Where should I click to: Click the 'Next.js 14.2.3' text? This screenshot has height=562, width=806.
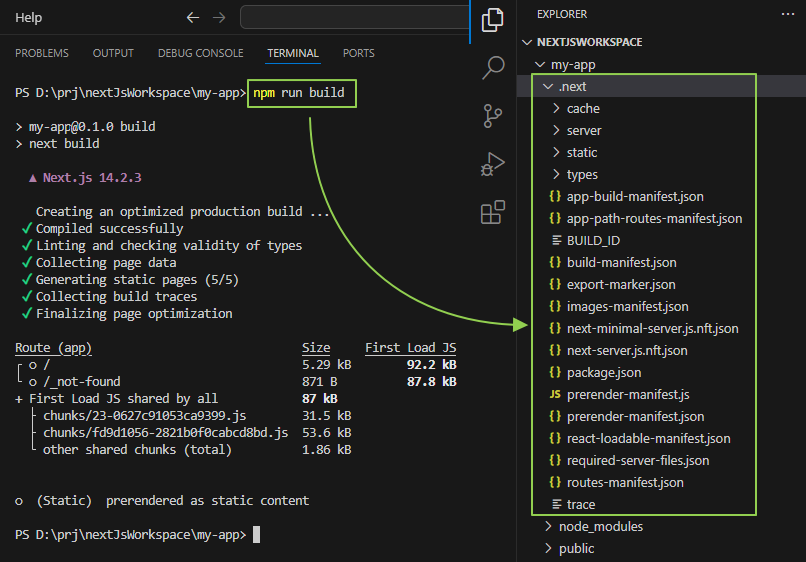pos(92,178)
